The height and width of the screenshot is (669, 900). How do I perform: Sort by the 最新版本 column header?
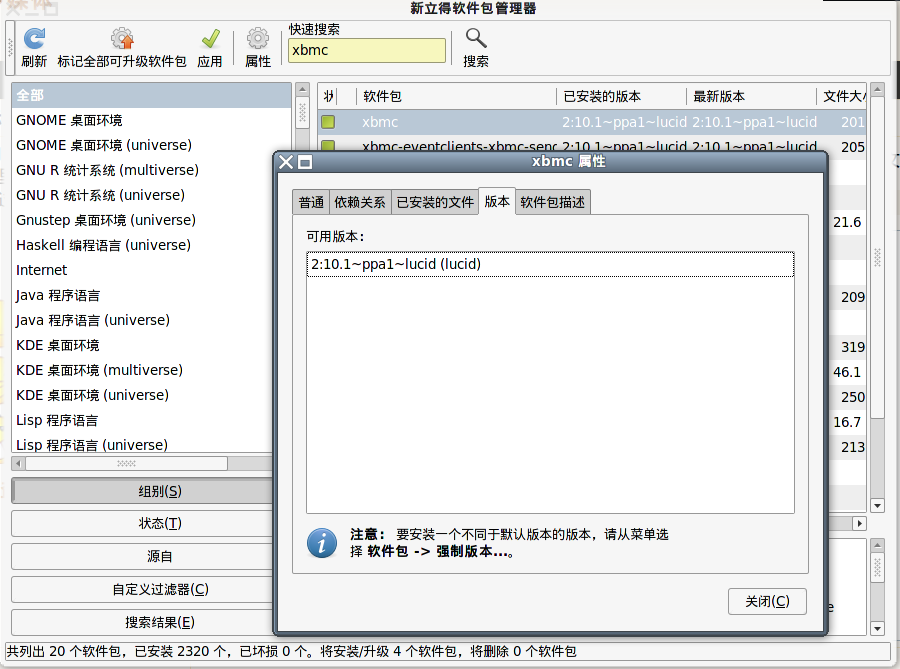click(x=751, y=96)
